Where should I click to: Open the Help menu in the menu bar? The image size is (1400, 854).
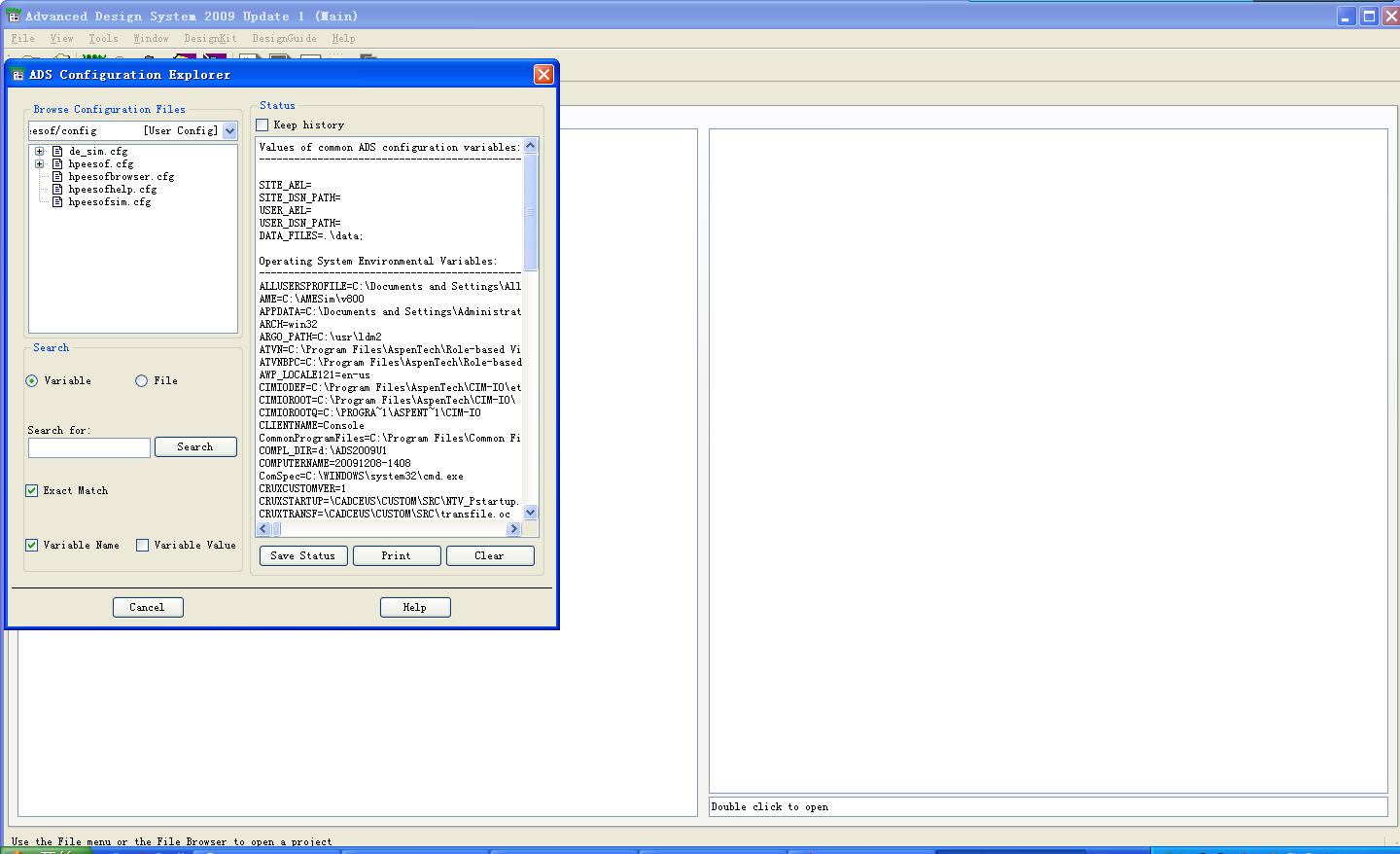click(343, 39)
